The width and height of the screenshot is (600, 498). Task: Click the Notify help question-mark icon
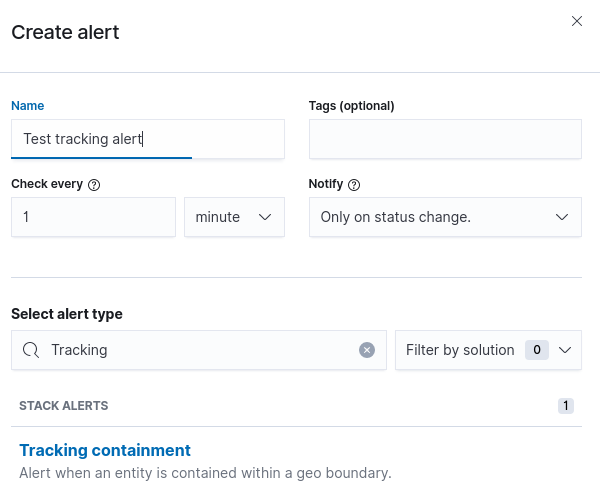click(x=354, y=185)
